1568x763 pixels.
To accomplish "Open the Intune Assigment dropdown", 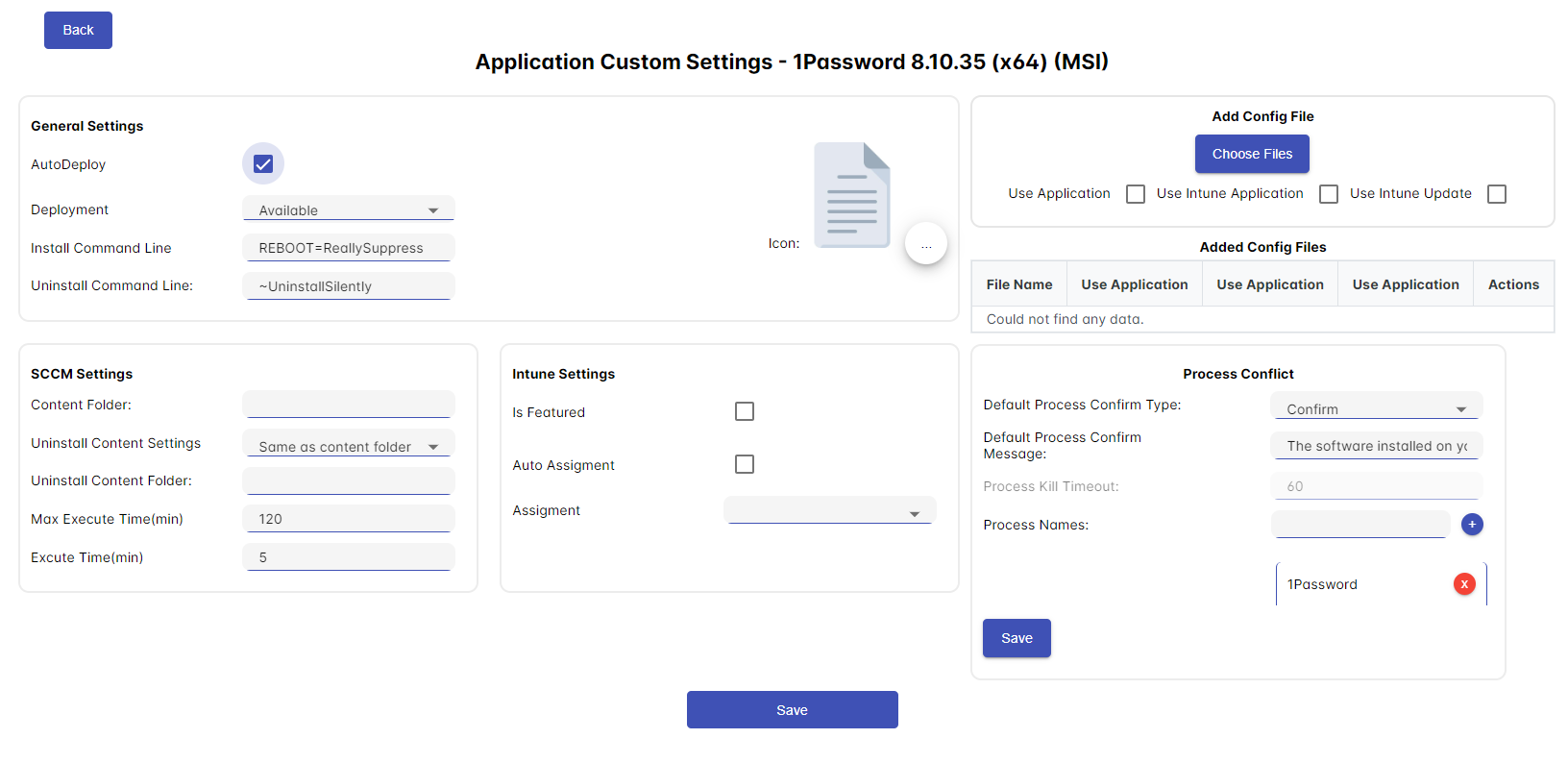I will point(829,511).
